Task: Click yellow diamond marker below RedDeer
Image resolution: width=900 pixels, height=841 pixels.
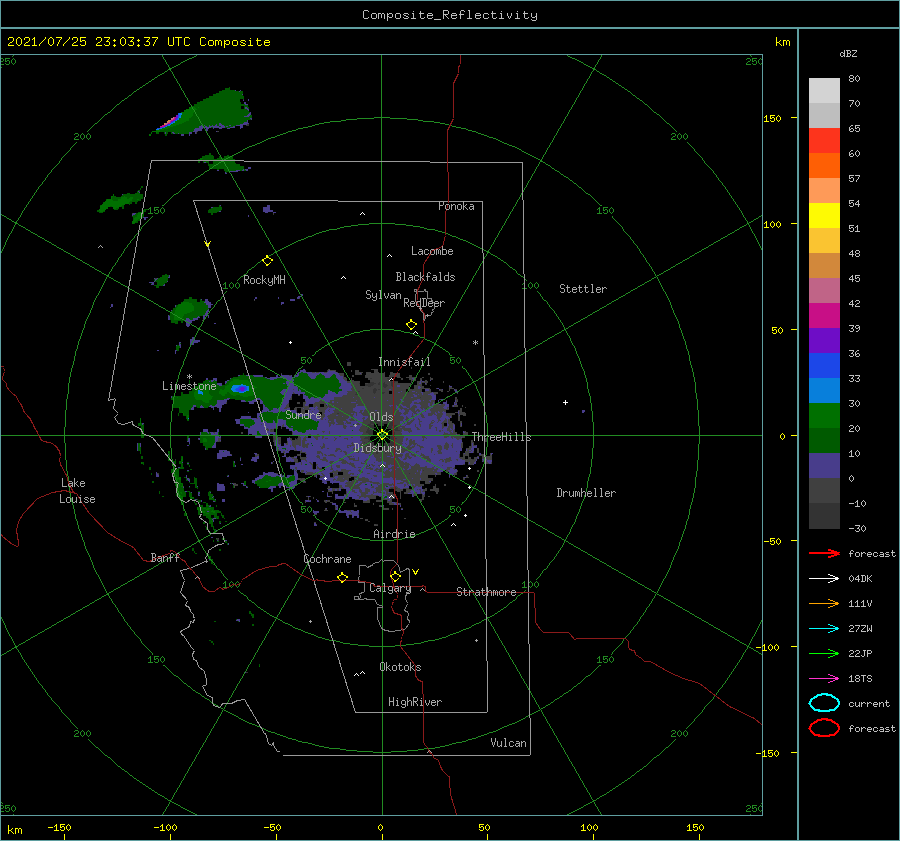Action: tap(411, 325)
